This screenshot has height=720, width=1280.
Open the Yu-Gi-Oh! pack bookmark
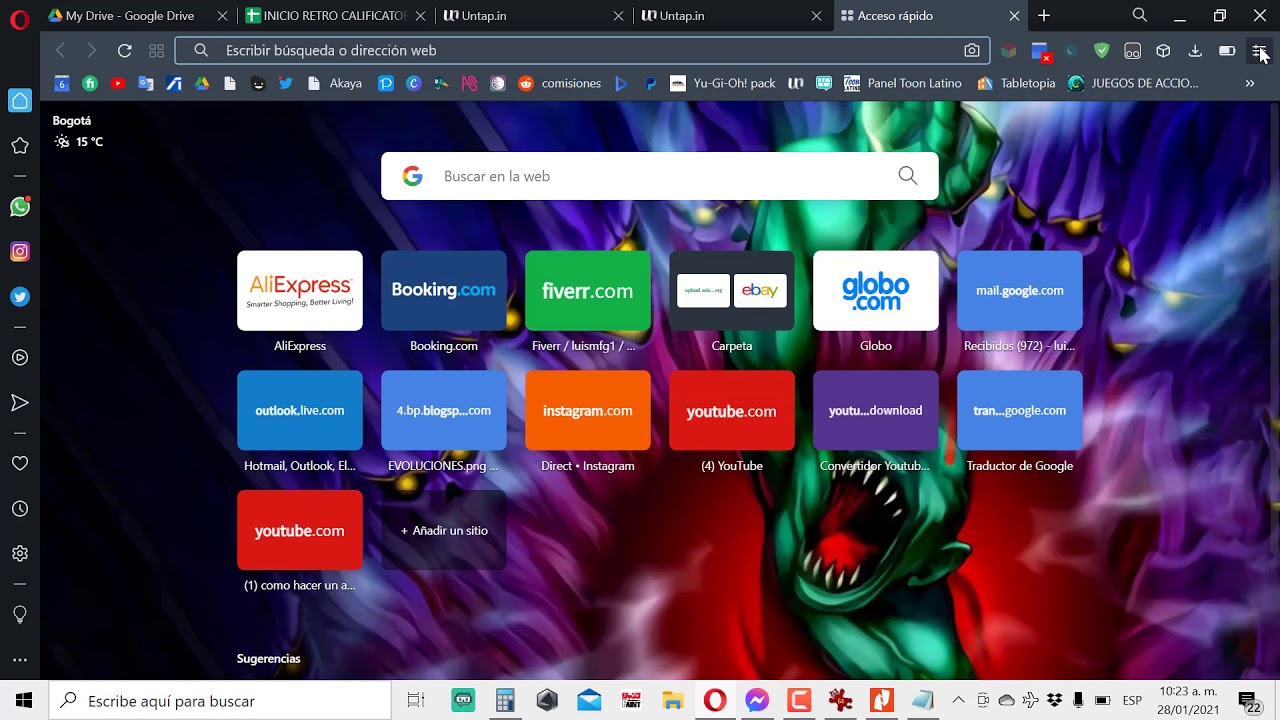coord(723,83)
